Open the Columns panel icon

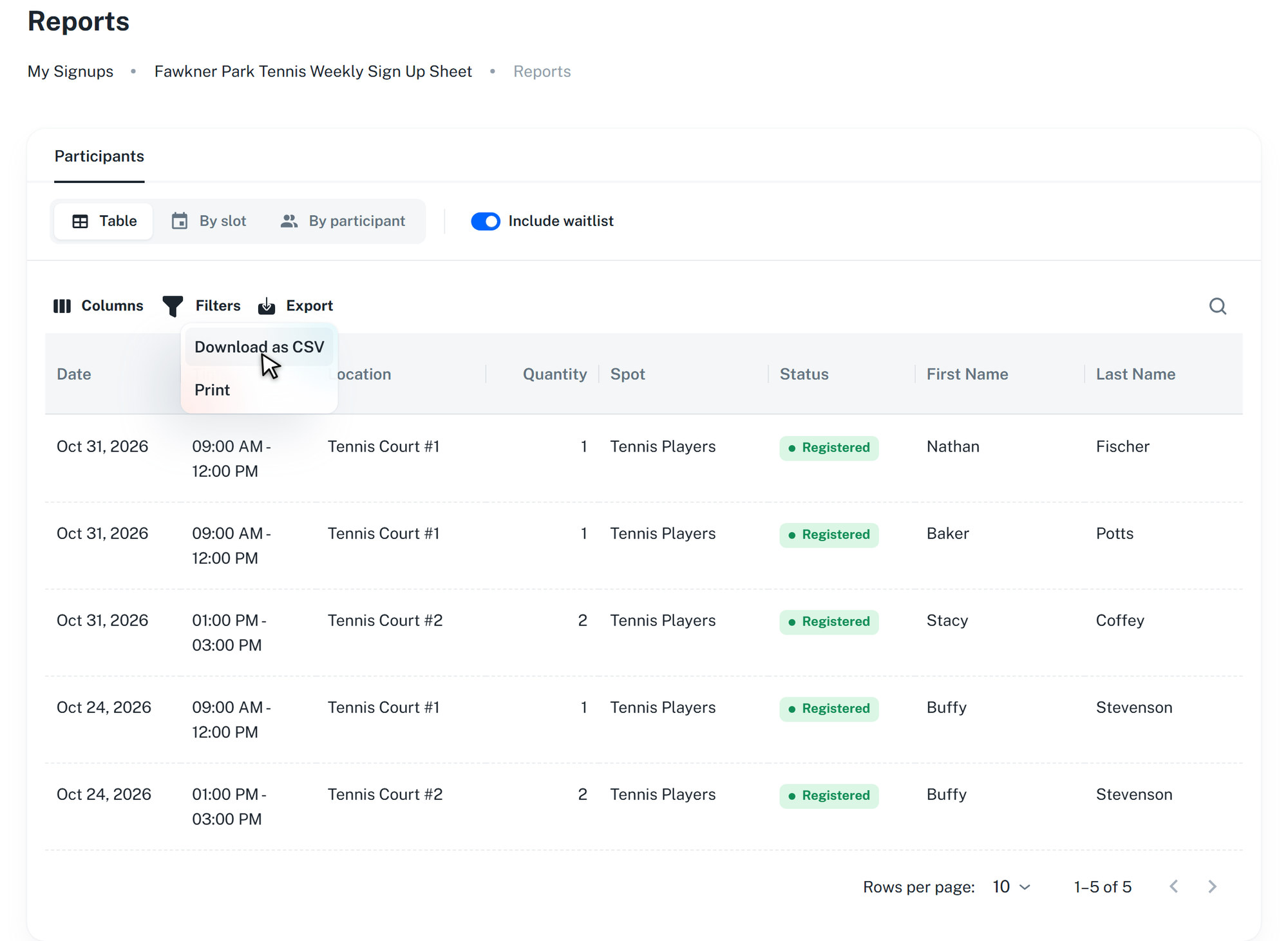point(62,306)
